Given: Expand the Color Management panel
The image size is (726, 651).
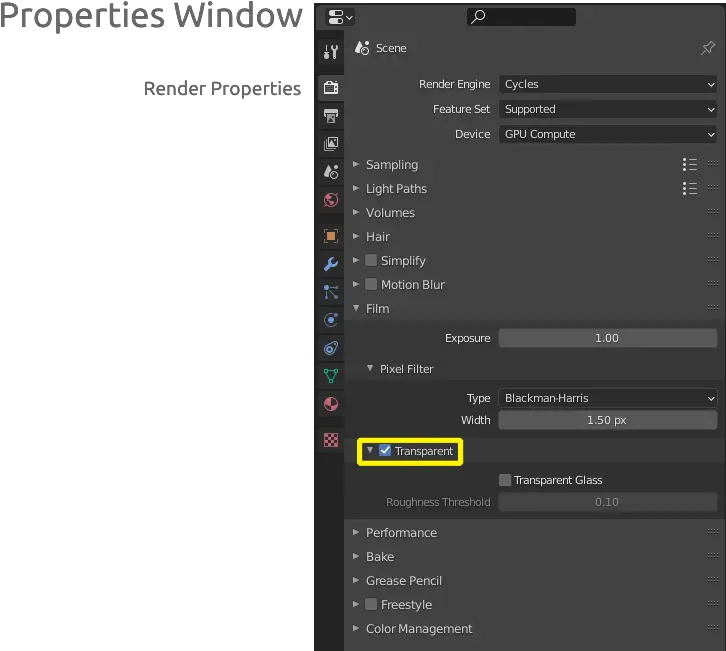Looking at the screenshot, I should pyautogui.click(x=356, y=628).
